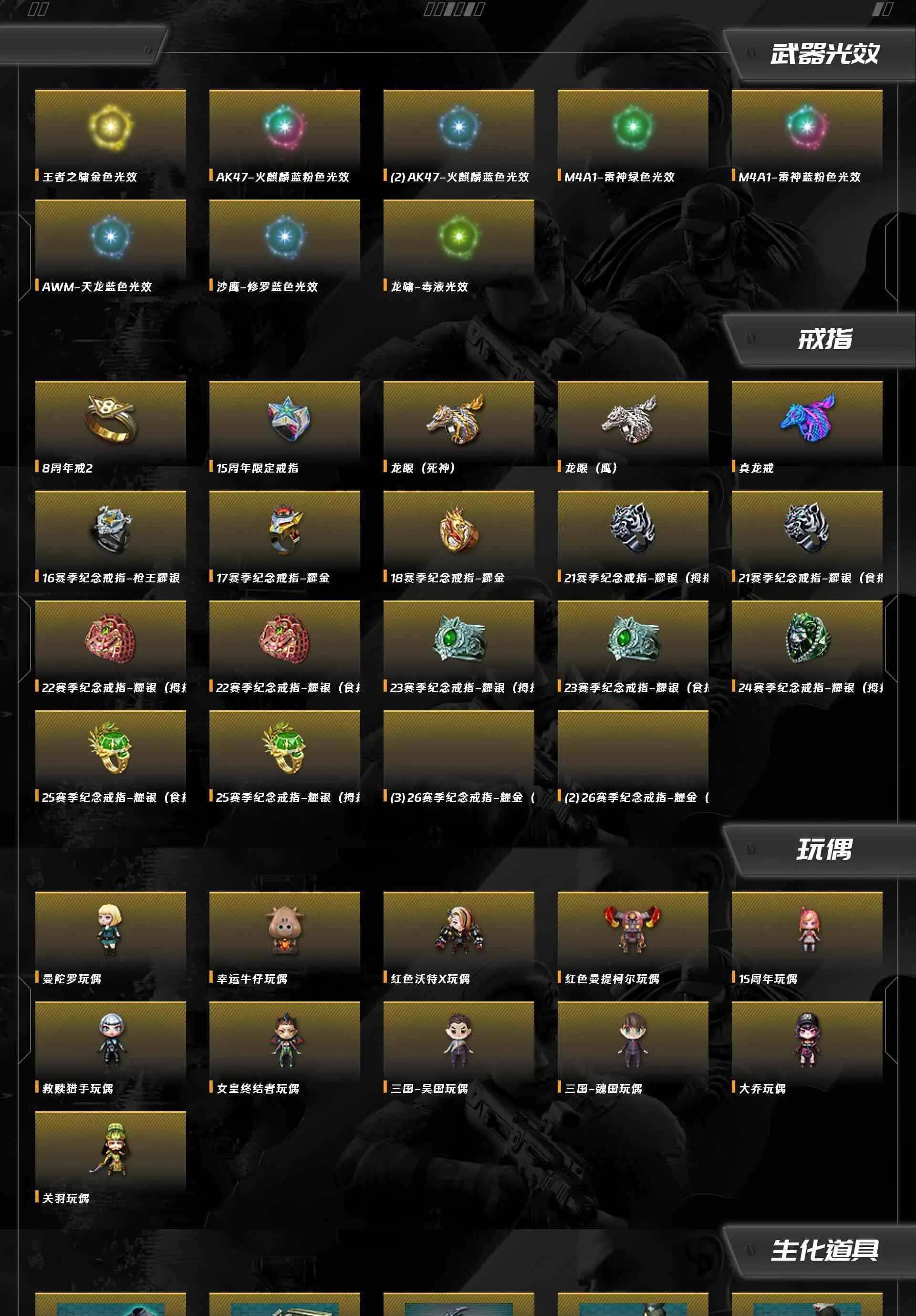Click the AK47-火麒麟蓝粉色光效 item
This screenshot has width=916, height=1316.
[285, 137]
